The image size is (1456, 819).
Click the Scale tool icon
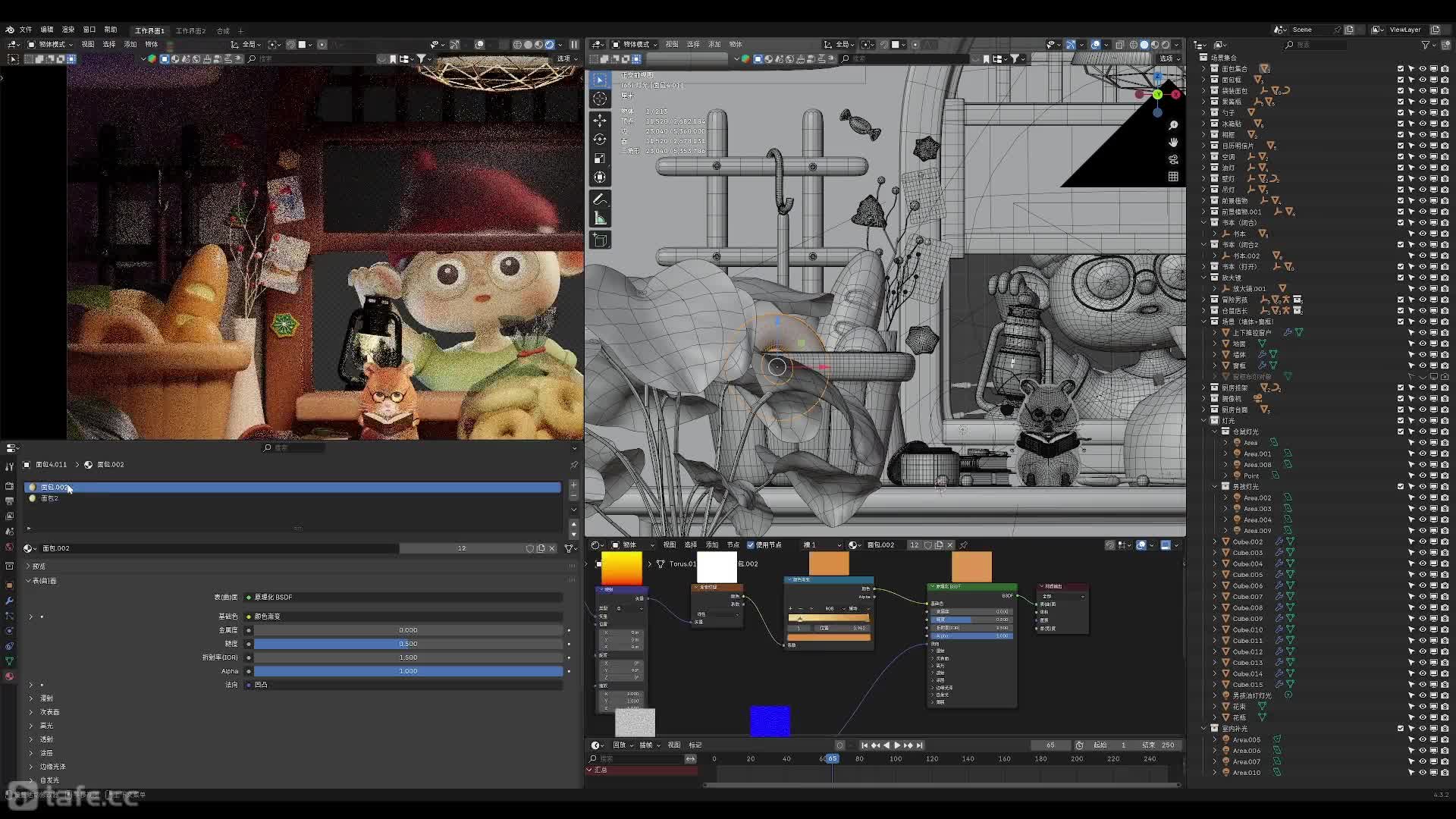[600, 158]
